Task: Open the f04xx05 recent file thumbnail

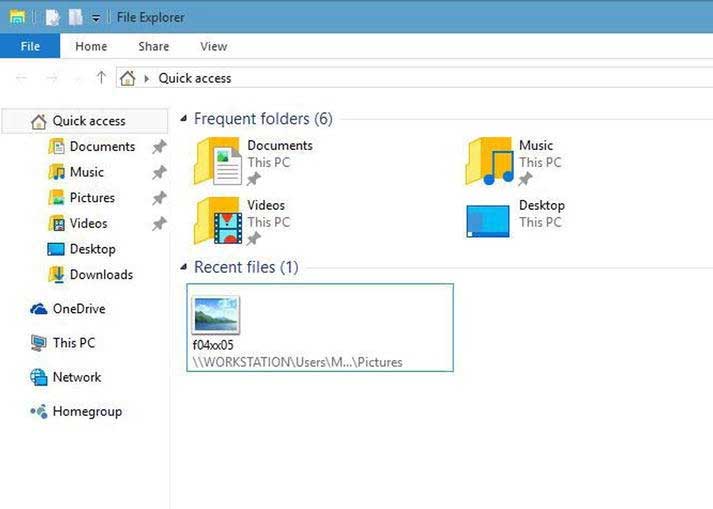Action: point(216,315)
